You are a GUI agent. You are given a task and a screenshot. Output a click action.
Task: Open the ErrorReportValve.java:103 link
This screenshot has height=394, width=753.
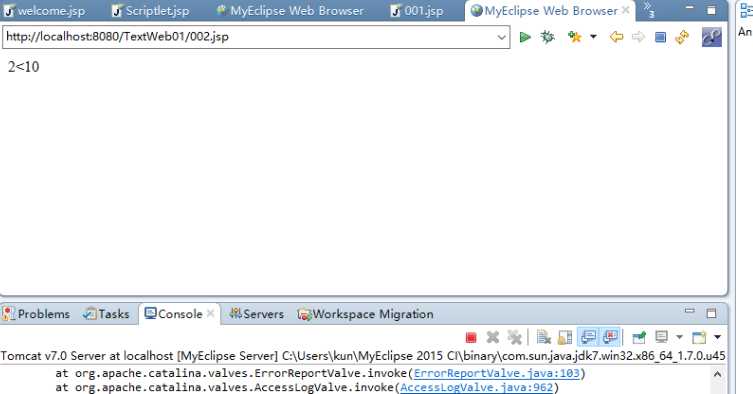point(497,373)
